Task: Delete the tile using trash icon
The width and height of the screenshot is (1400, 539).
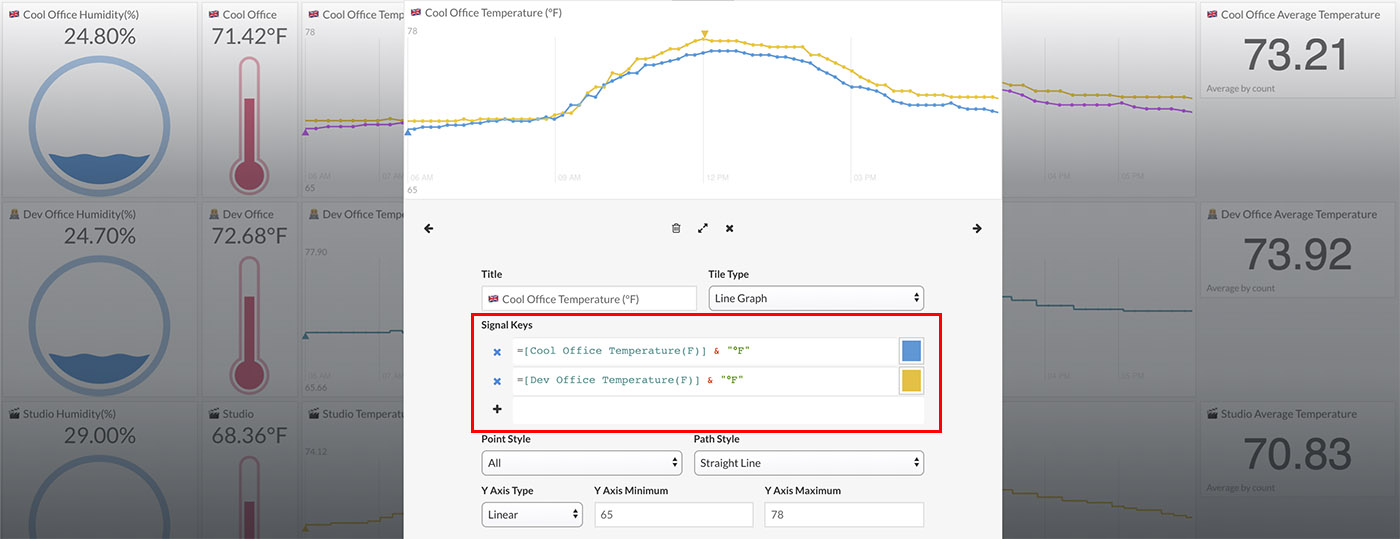Action: (676, 229)
